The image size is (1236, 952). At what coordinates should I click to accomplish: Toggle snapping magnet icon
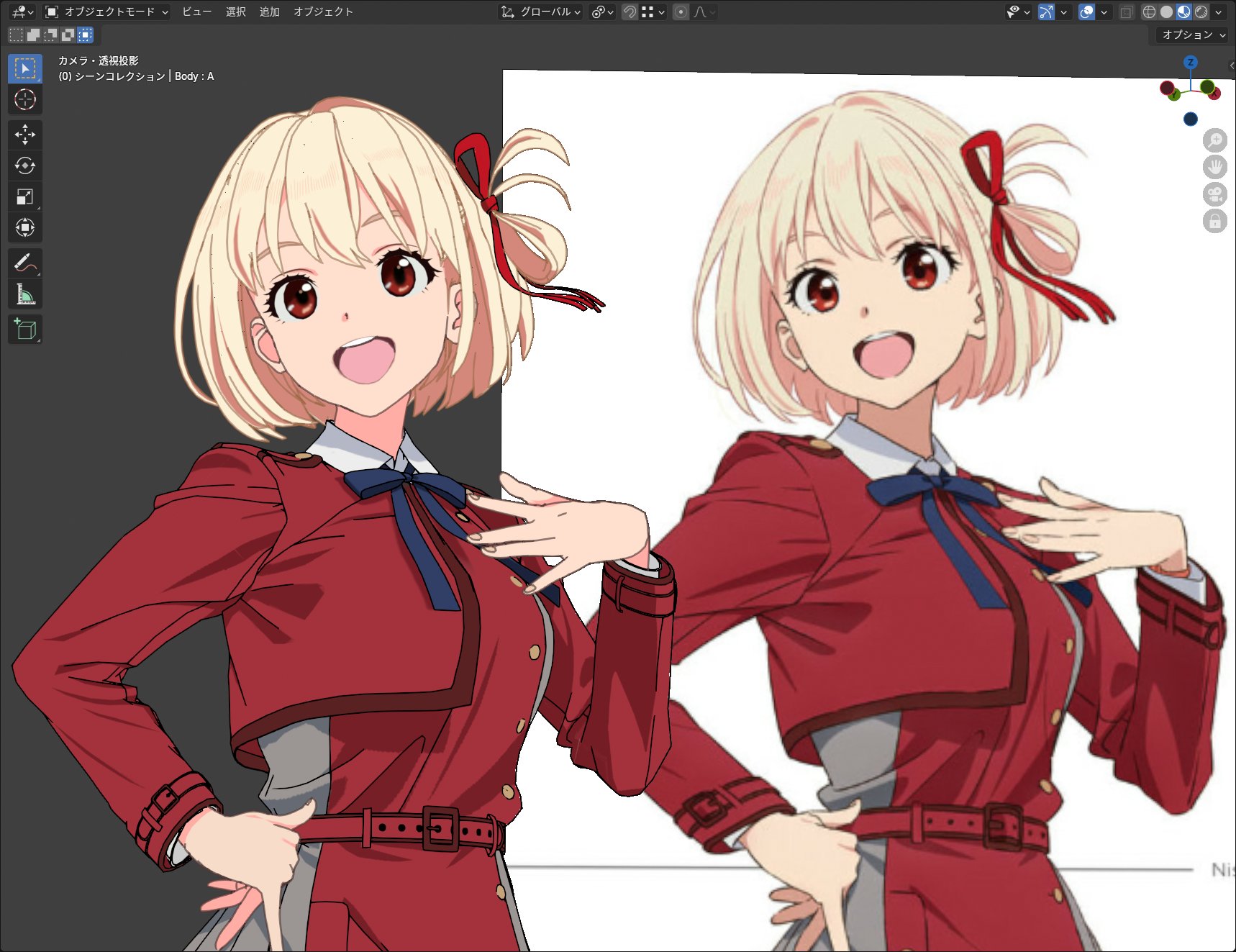[630, 12]
